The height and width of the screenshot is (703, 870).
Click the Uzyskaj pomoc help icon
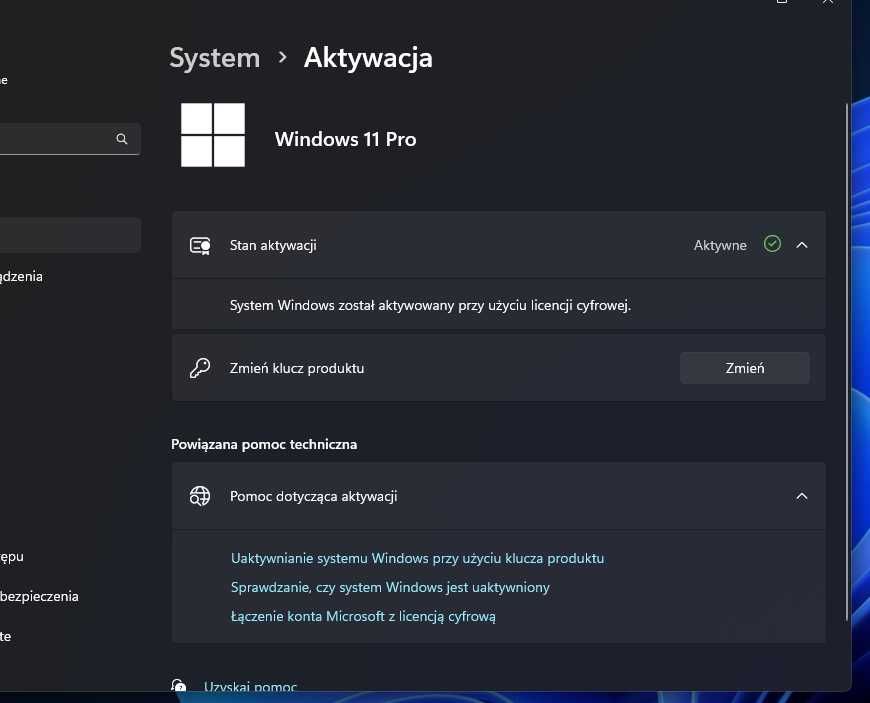click(x=179, y=685)
